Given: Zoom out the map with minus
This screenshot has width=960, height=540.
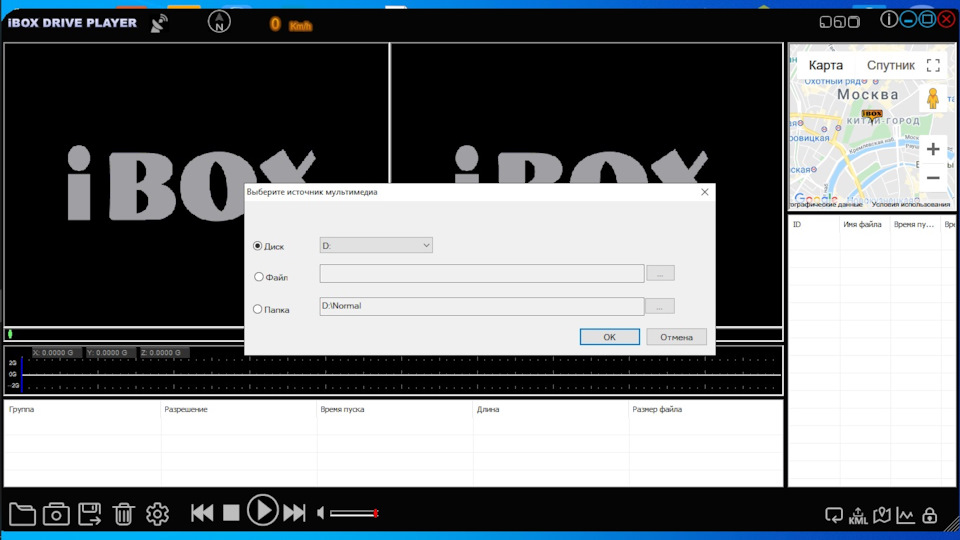Looking at the screenshot, I should pyautogui.click(x=932, y=178).
